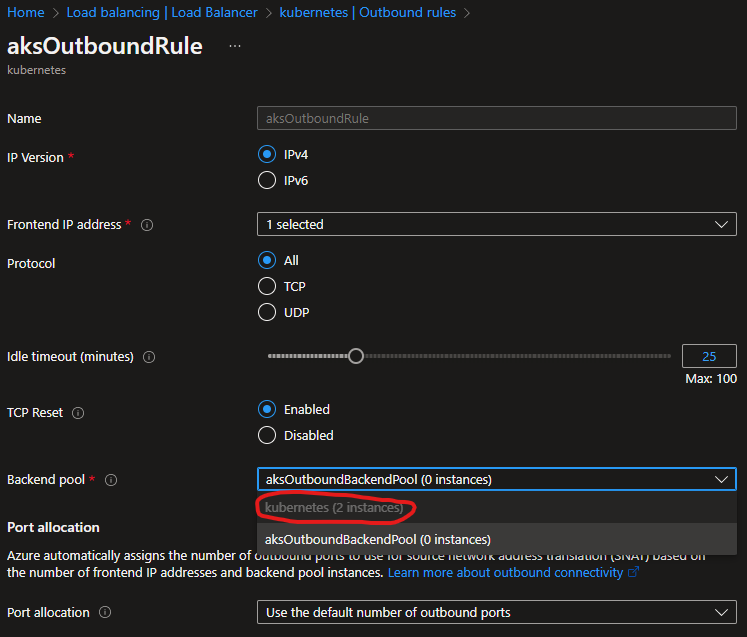Click the kubernetes subtitle under the title
This screenshot has height=637, width=747.
(x=37, y=70)
